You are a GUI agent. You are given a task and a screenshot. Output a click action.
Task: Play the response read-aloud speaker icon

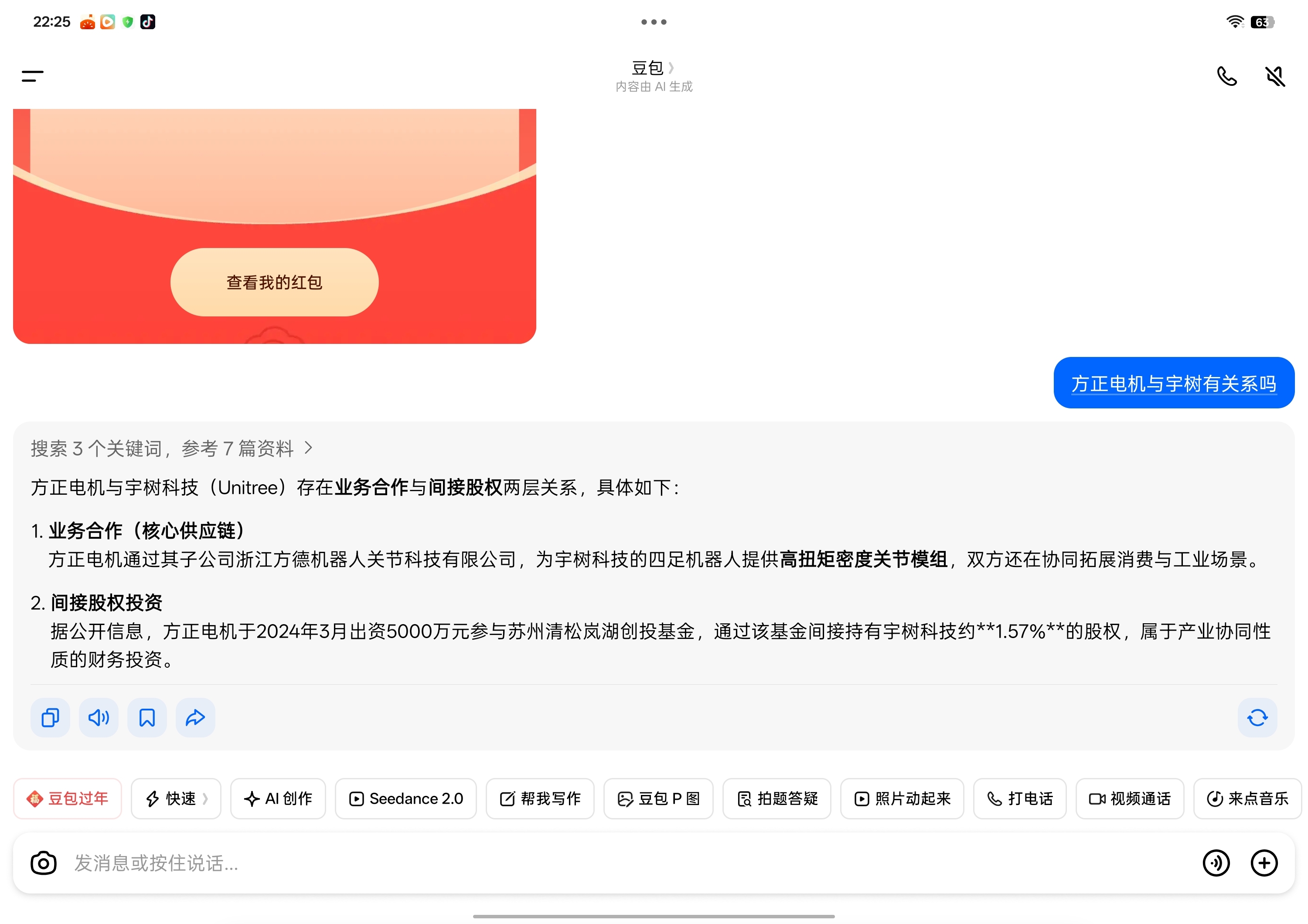pos(99,717)
